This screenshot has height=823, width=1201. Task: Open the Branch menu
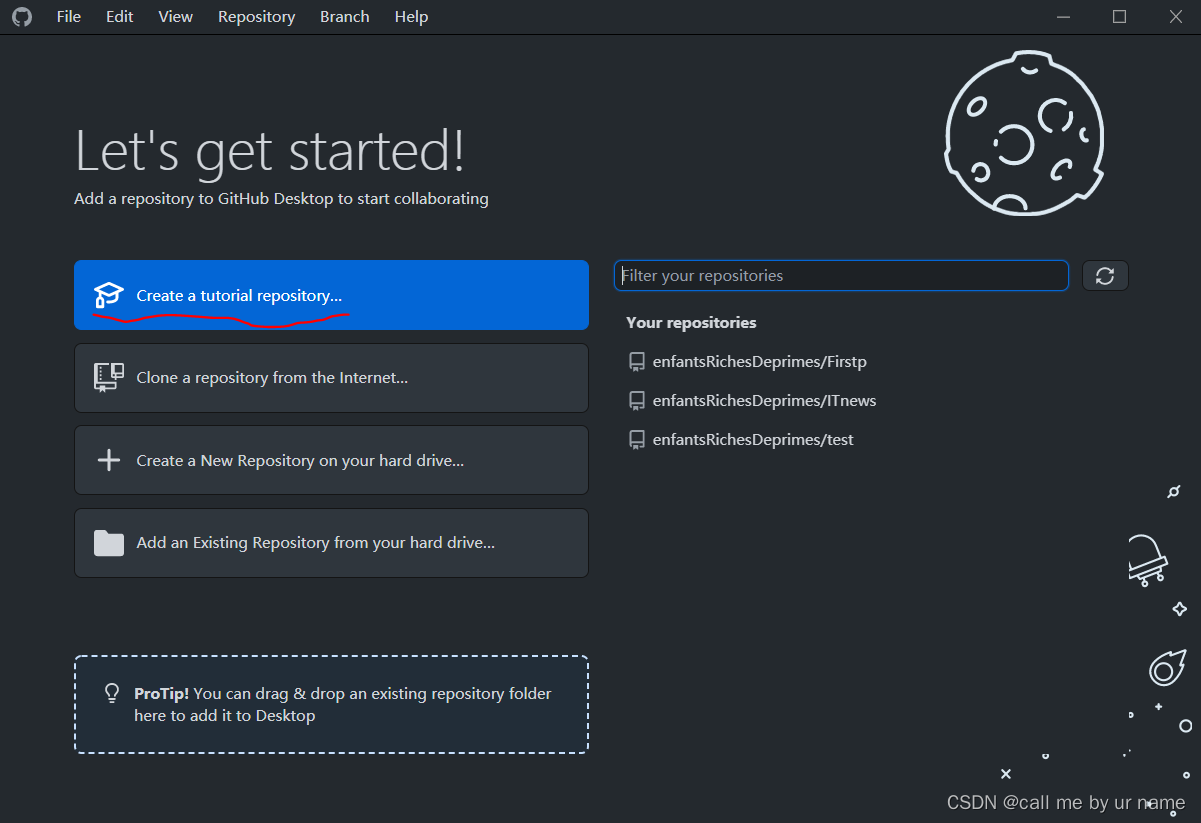[x=344, y=16]
